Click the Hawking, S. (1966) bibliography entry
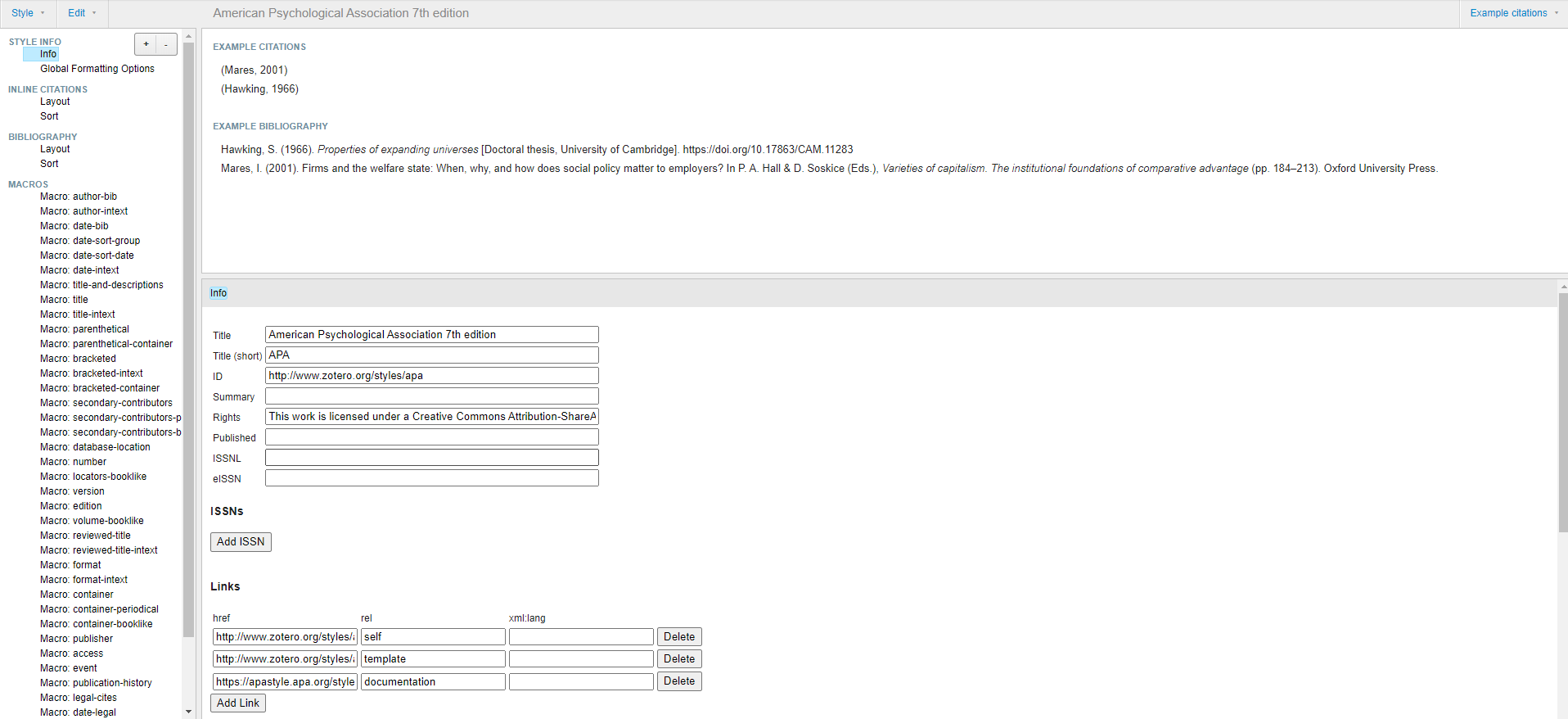The height and width of the screenshot is (719, 1568). 537,150
